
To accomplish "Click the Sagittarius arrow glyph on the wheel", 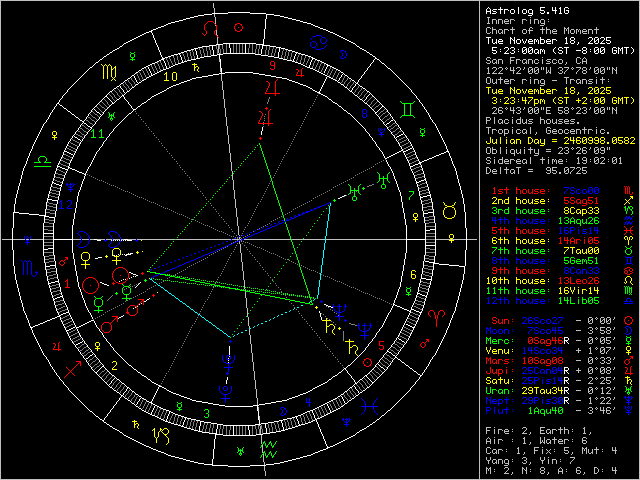I will click(74, 369).
